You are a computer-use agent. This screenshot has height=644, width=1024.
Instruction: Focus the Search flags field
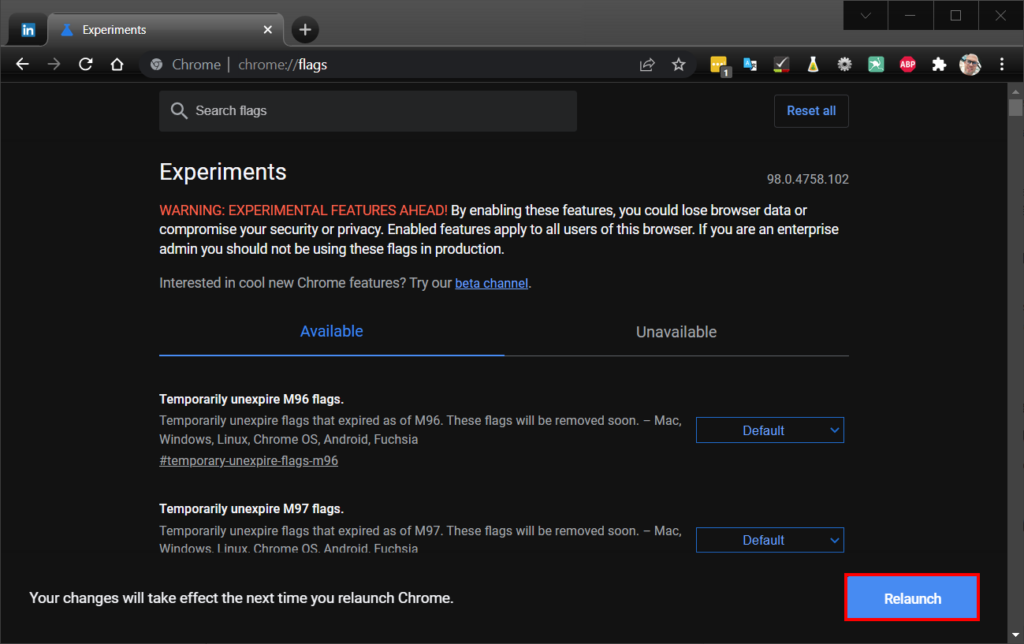tap(368, 111)
